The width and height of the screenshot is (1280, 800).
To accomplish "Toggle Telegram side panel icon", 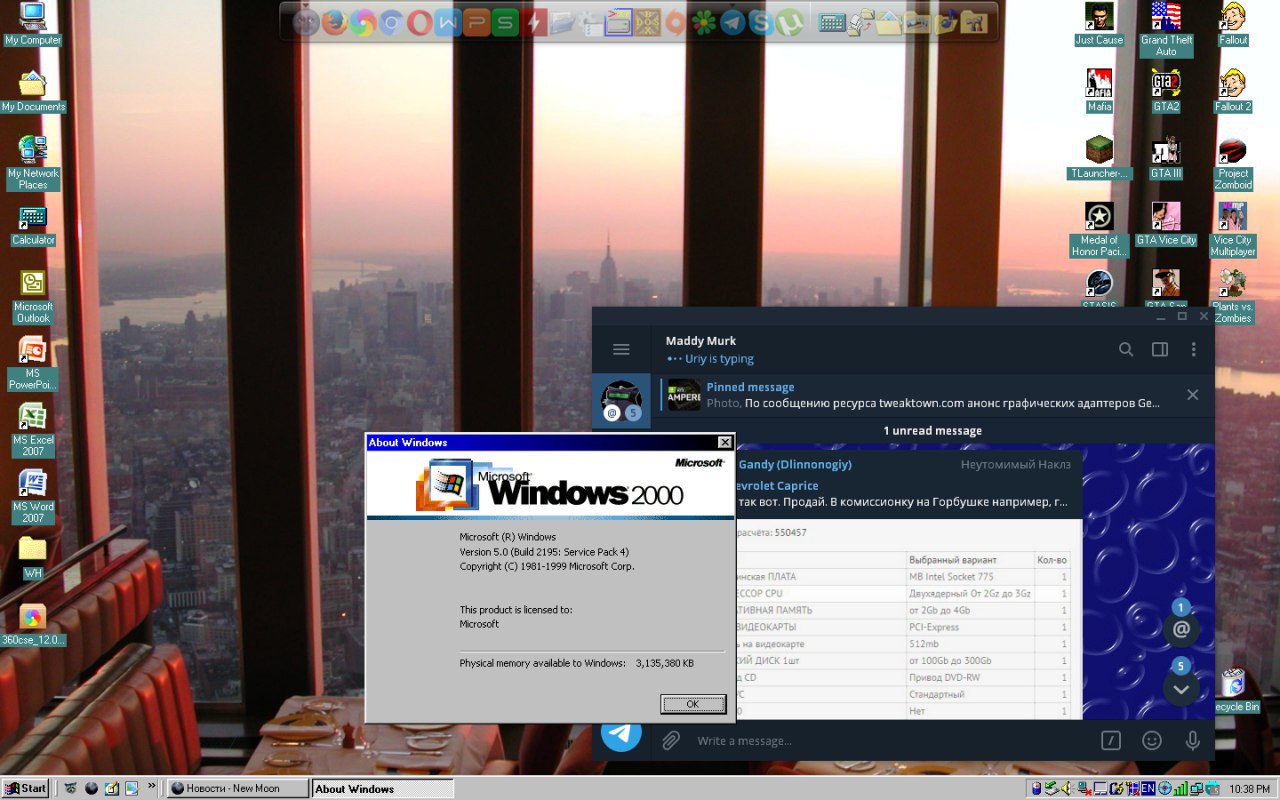I will pos(1160,349).
